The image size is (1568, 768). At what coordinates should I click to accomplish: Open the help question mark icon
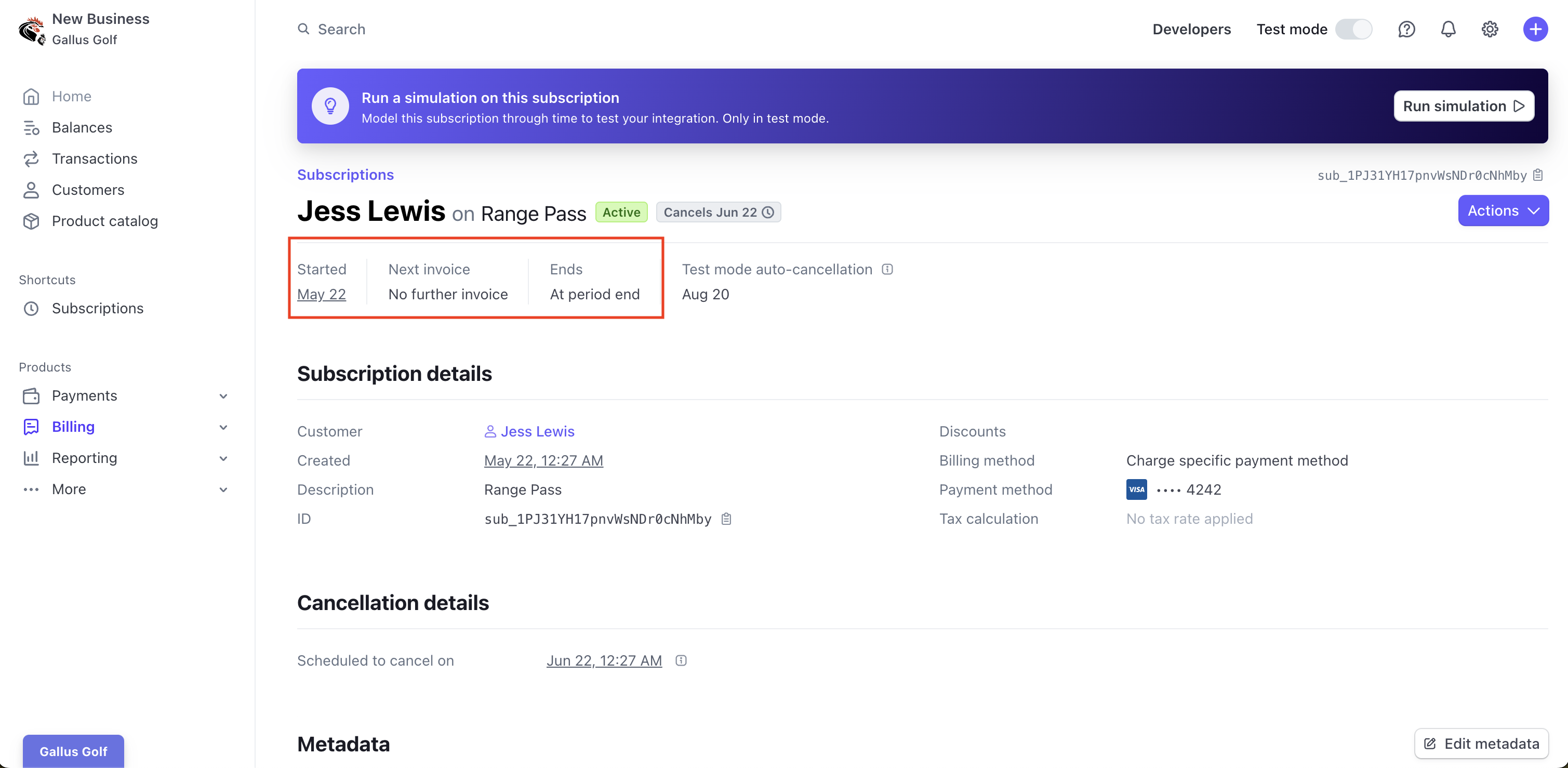pos(1407,29)
